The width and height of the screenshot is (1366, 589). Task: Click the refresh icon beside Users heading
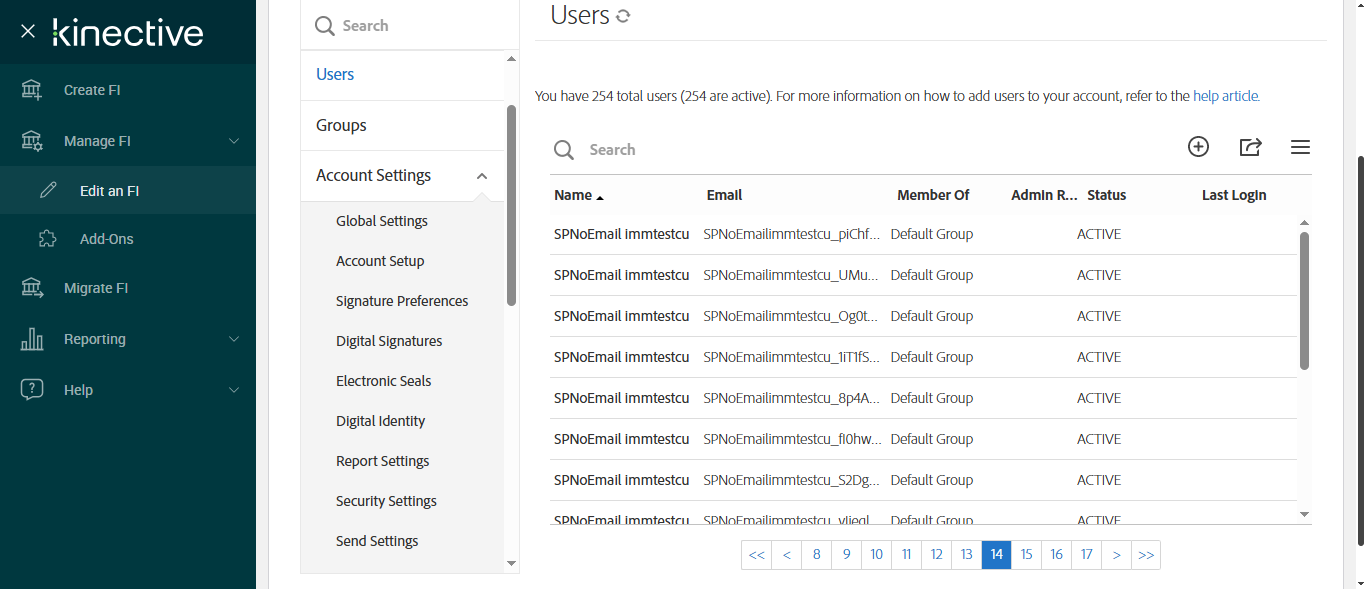(x=623, y=16)
